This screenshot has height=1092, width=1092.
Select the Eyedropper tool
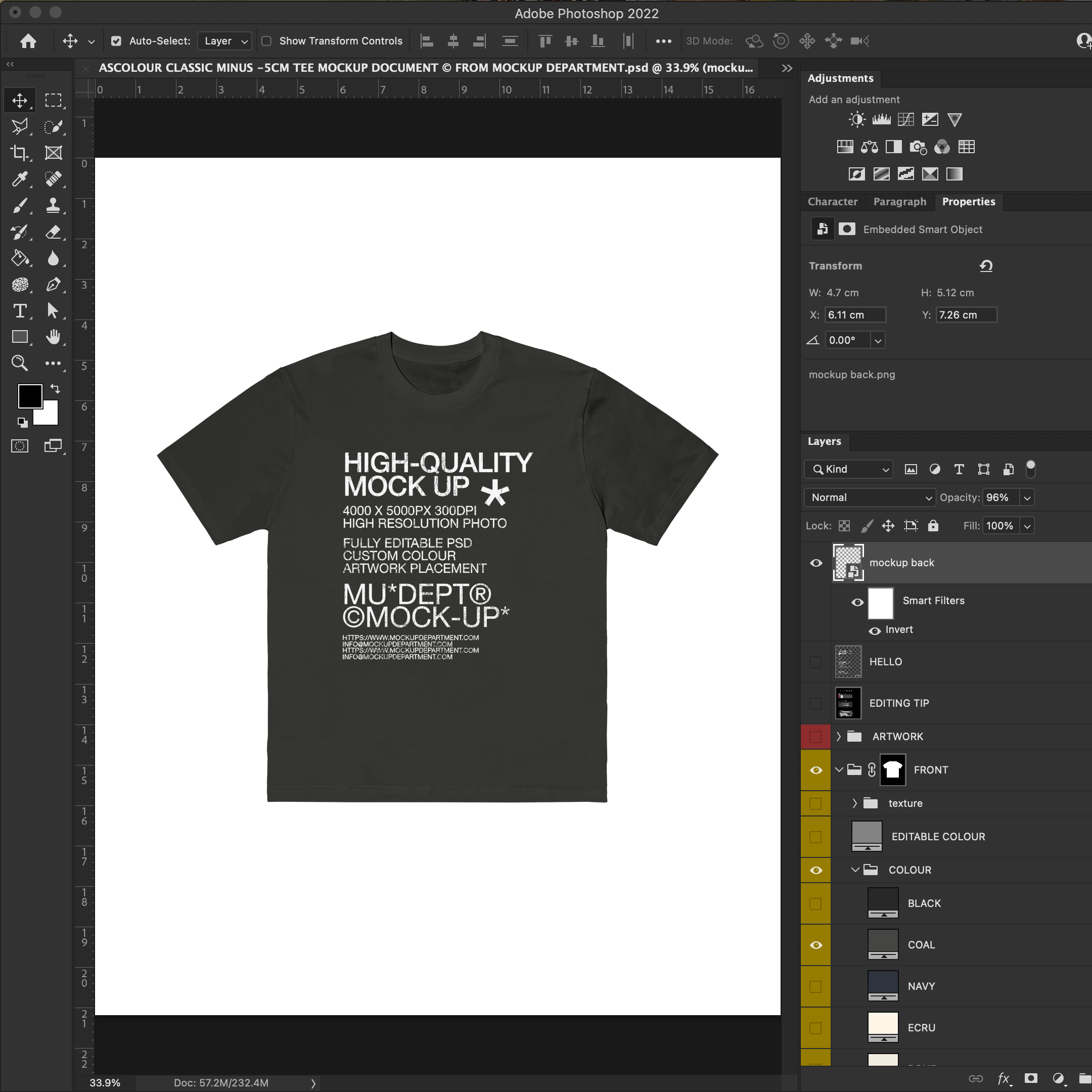pos(20,179)
